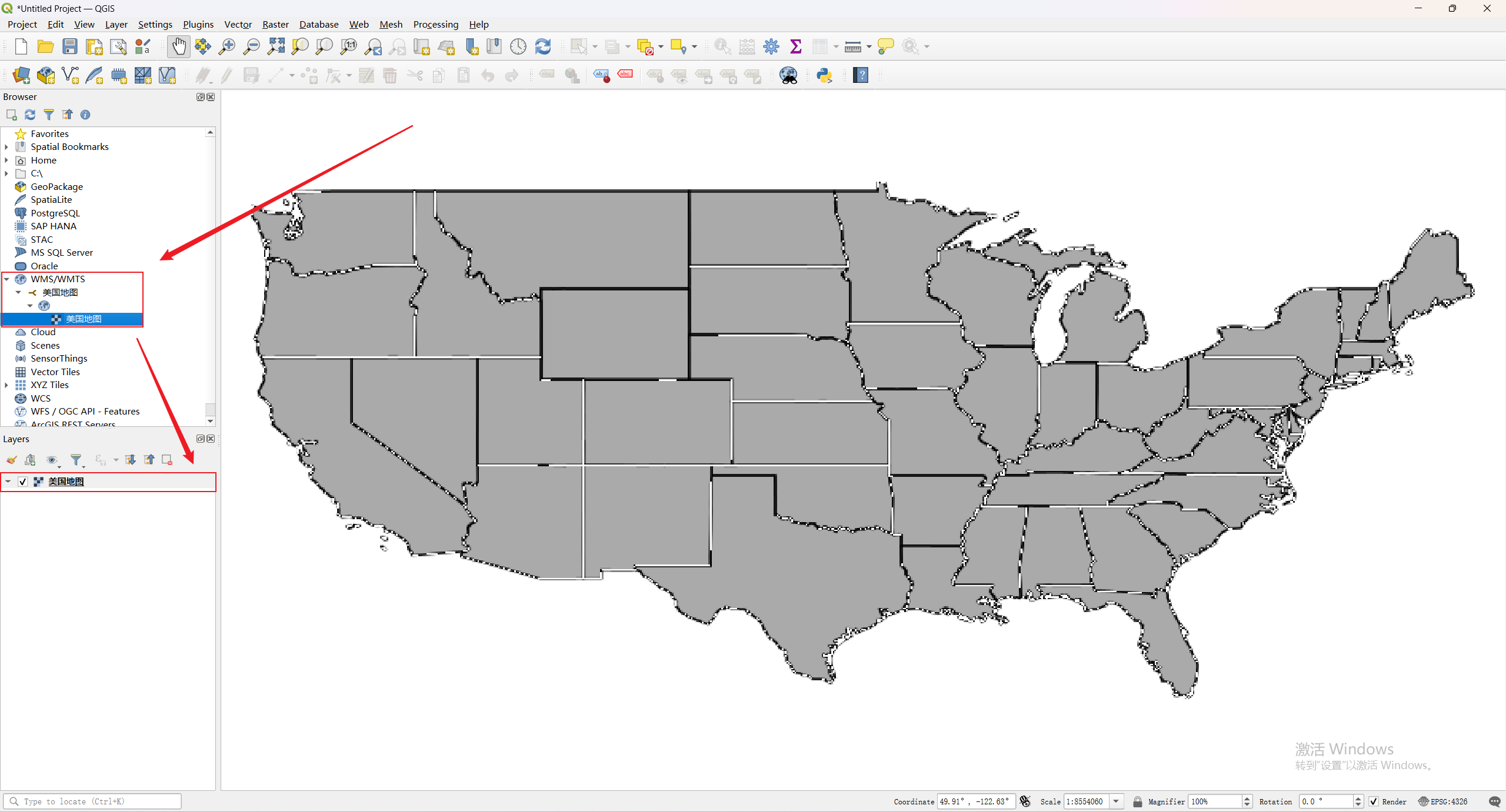The height and width of the screenshot is (812, 1506).
Task: Click the Zoom Full extent icon
Action: pyautogui.click(x=275, y=46)
